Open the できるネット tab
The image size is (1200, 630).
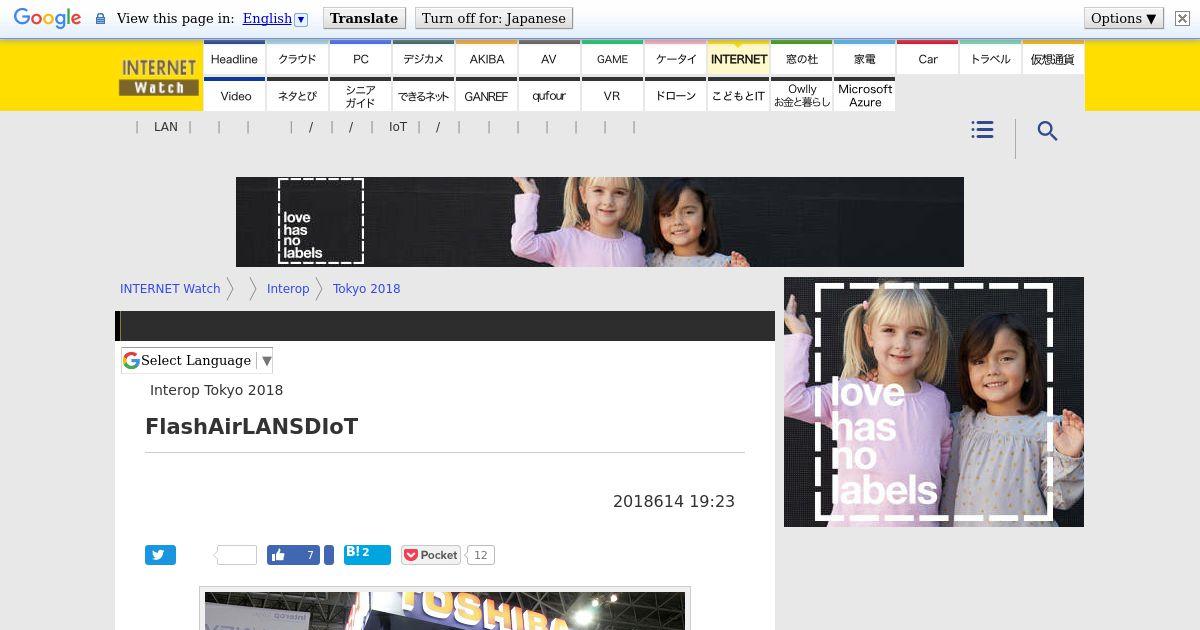[423, 95]
